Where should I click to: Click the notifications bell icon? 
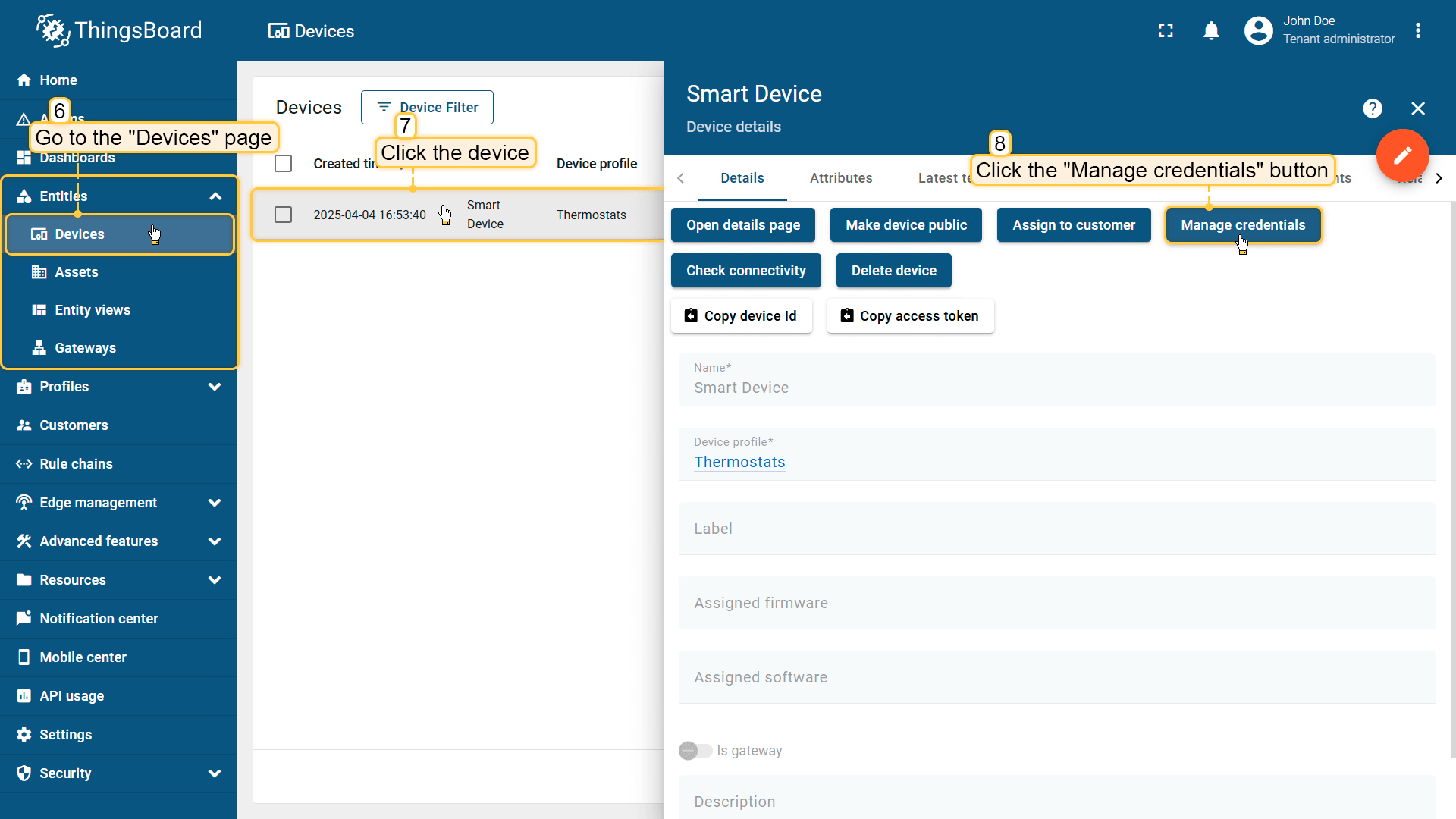click(x=1211, y=31)
